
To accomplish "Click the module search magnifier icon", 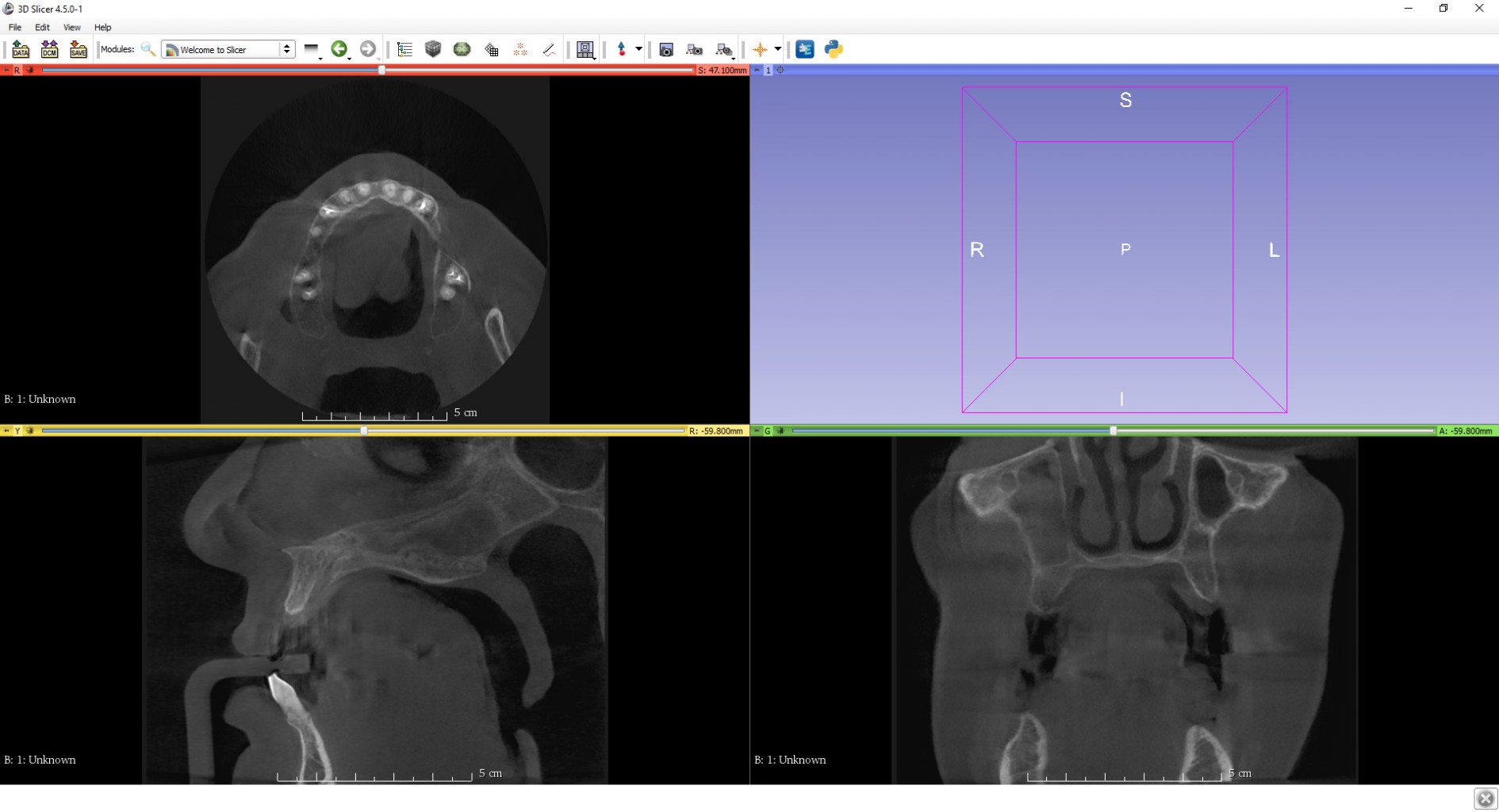I will [148, 49].
